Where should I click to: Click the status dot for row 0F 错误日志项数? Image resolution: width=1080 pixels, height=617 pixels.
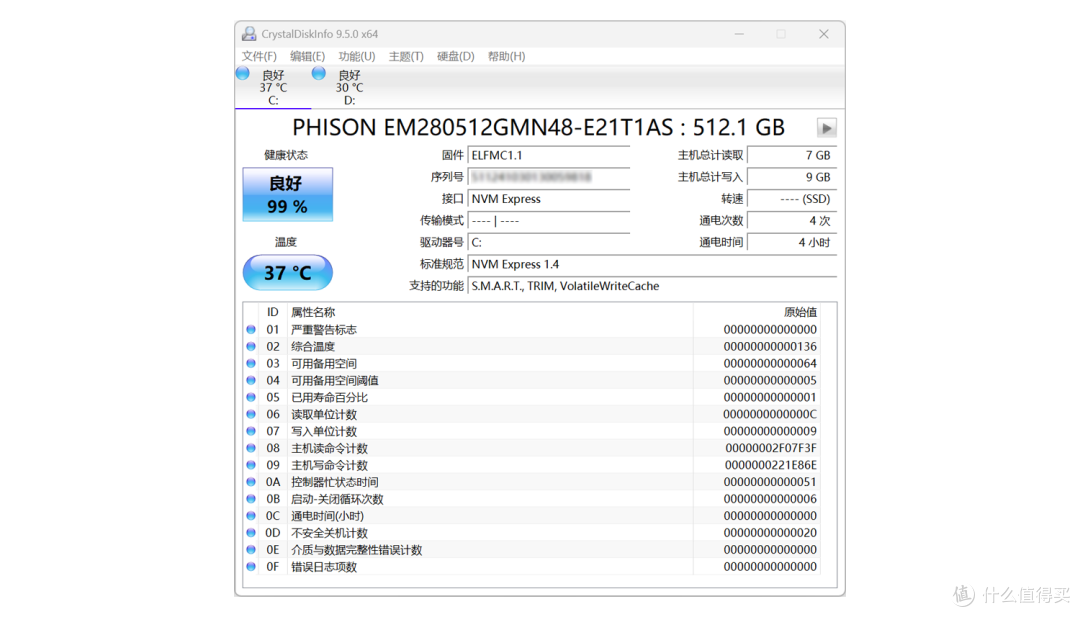click(251, 567)
